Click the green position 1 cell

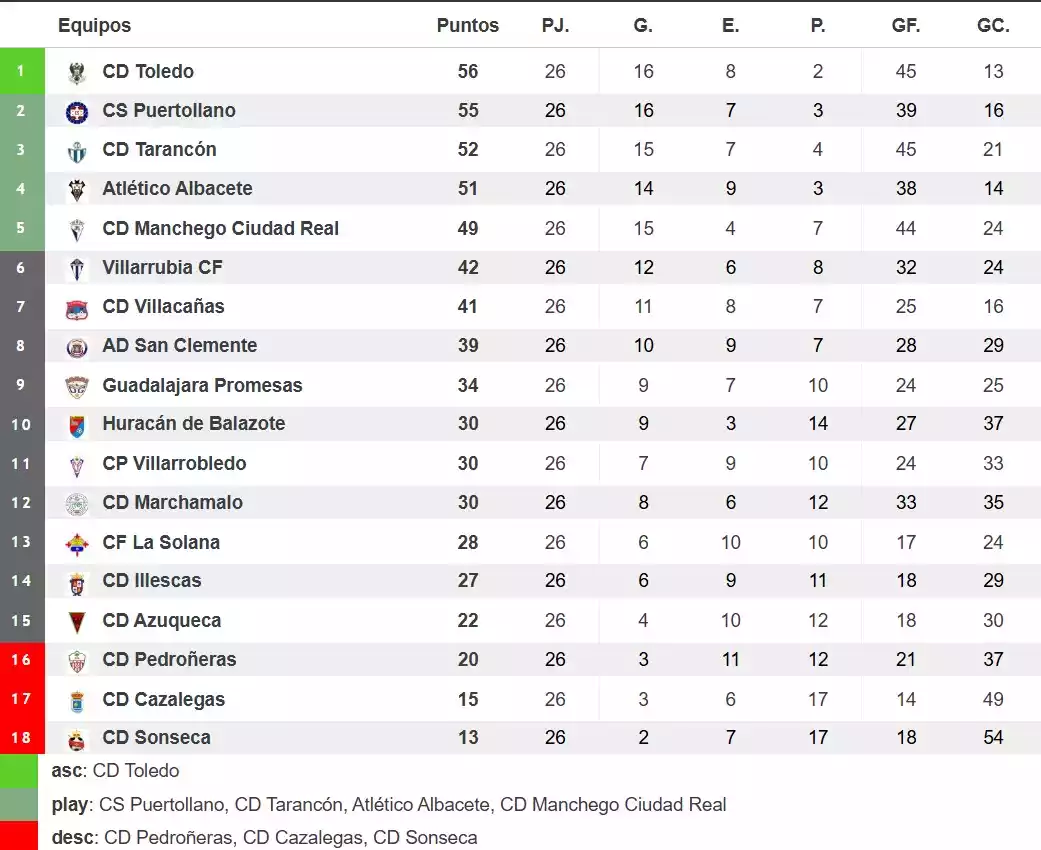click(x=21, y=72)
